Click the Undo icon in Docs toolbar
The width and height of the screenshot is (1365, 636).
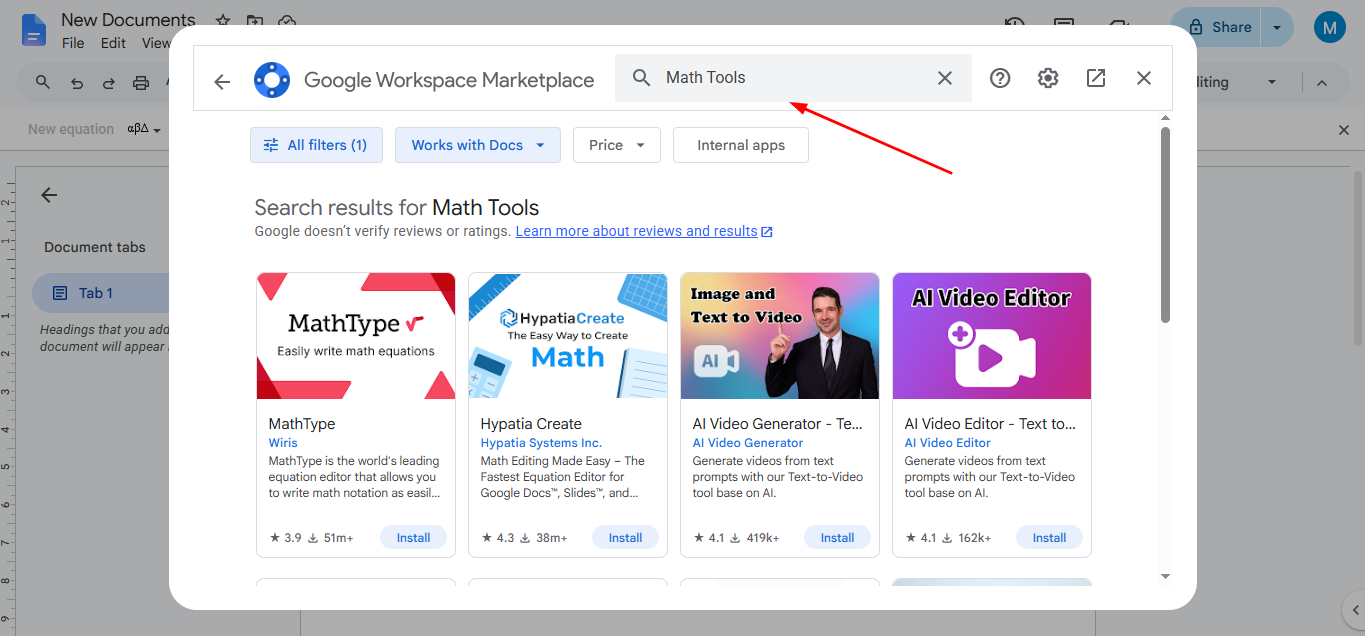click(x=77, y=82)
